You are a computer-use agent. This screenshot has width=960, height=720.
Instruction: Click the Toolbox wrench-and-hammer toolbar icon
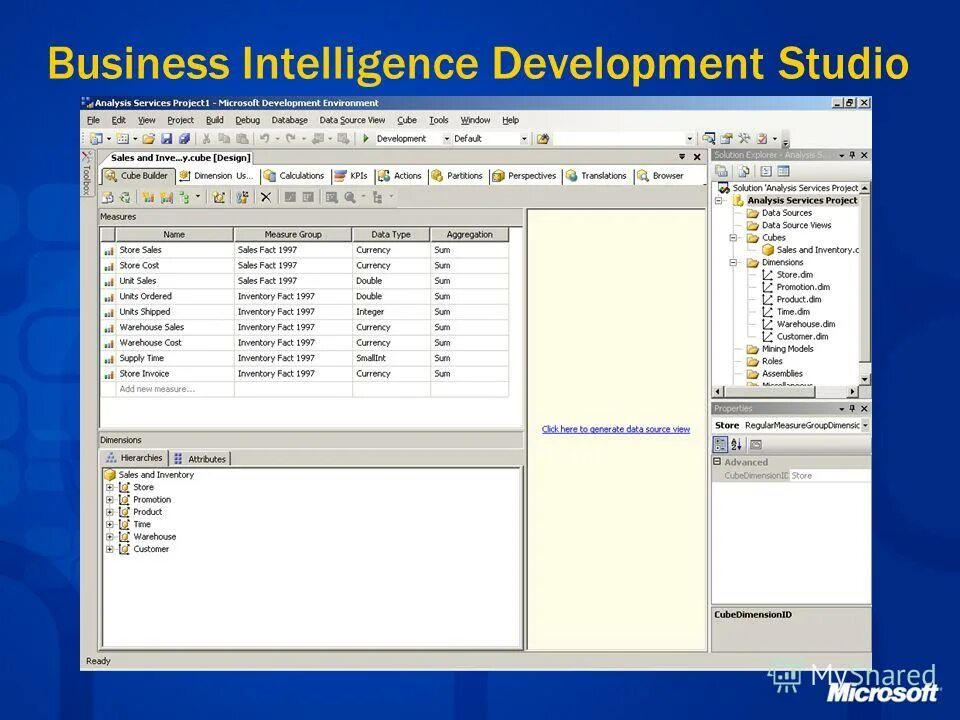(744, 138)
